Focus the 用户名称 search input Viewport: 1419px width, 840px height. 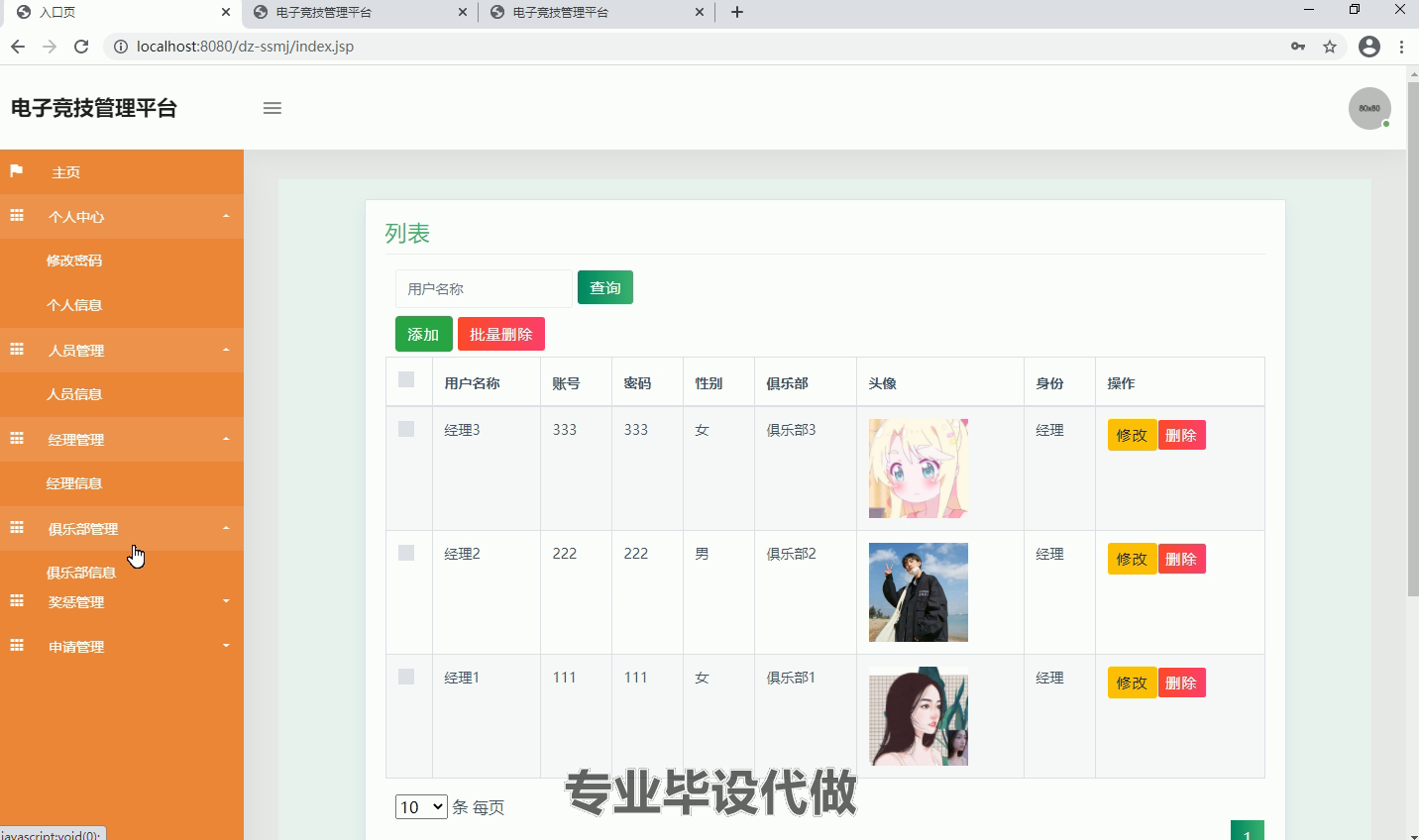(484, 288)
